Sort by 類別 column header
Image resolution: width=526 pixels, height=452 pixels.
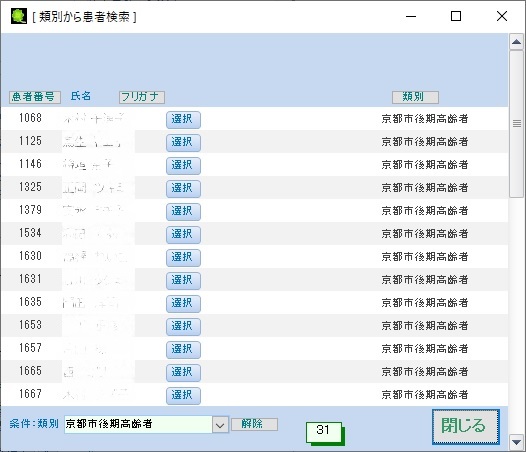point(415,97)
